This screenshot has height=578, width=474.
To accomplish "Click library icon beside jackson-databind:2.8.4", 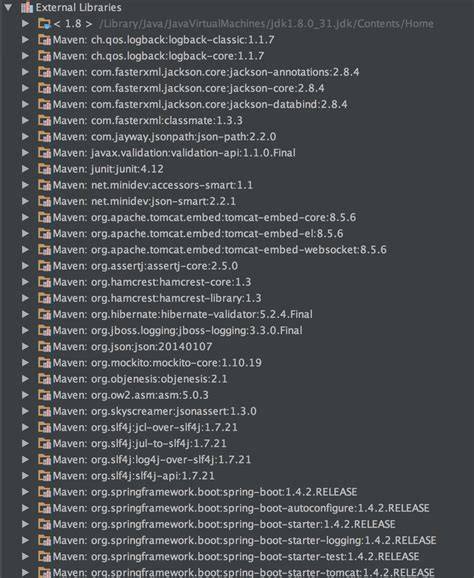I will tap(44, 104).
